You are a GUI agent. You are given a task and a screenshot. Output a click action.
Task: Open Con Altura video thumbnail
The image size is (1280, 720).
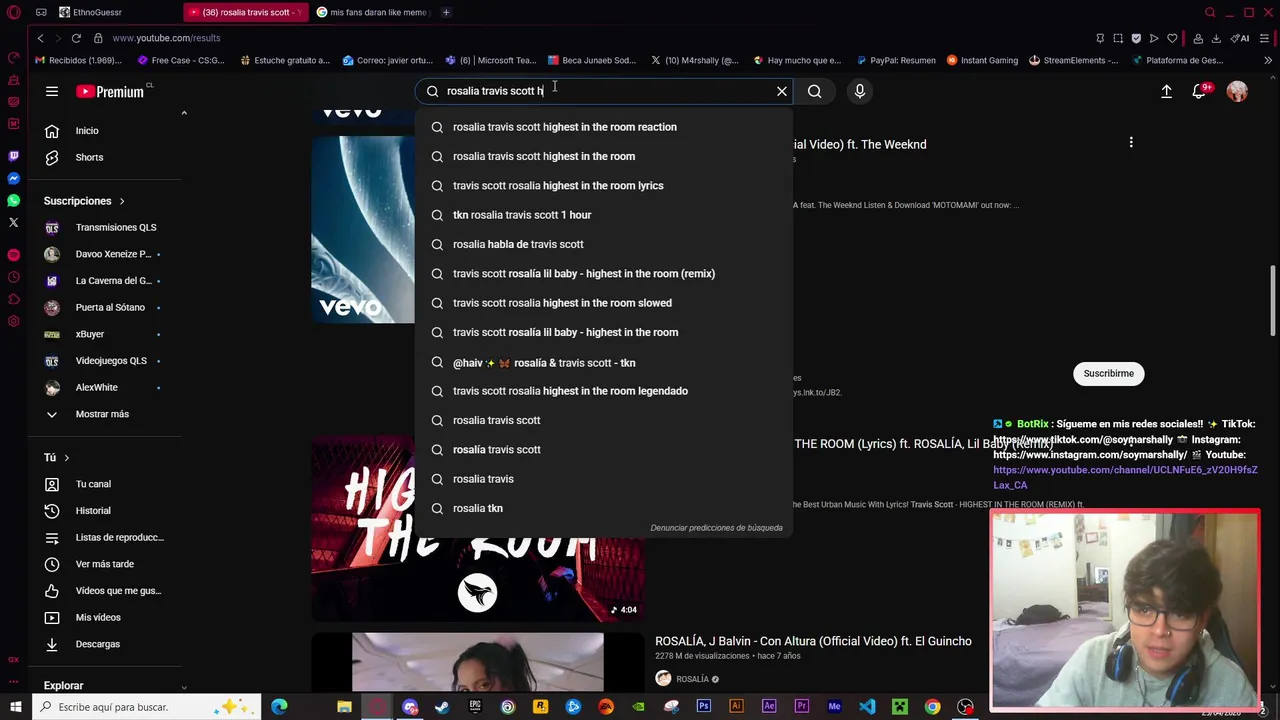(x=477, y=661)
